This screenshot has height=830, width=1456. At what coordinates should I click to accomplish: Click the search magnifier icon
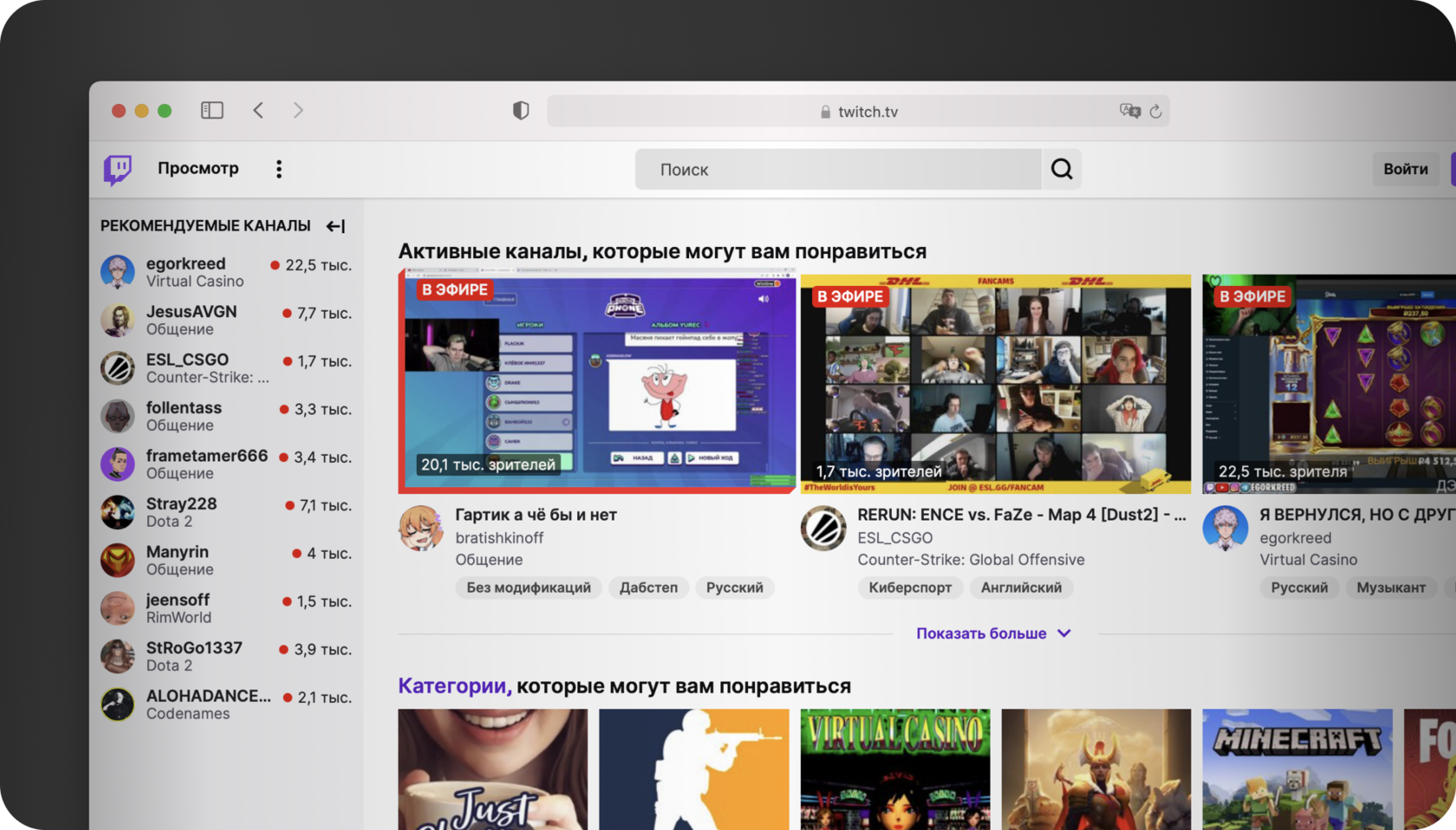[x=1062, y=169]
